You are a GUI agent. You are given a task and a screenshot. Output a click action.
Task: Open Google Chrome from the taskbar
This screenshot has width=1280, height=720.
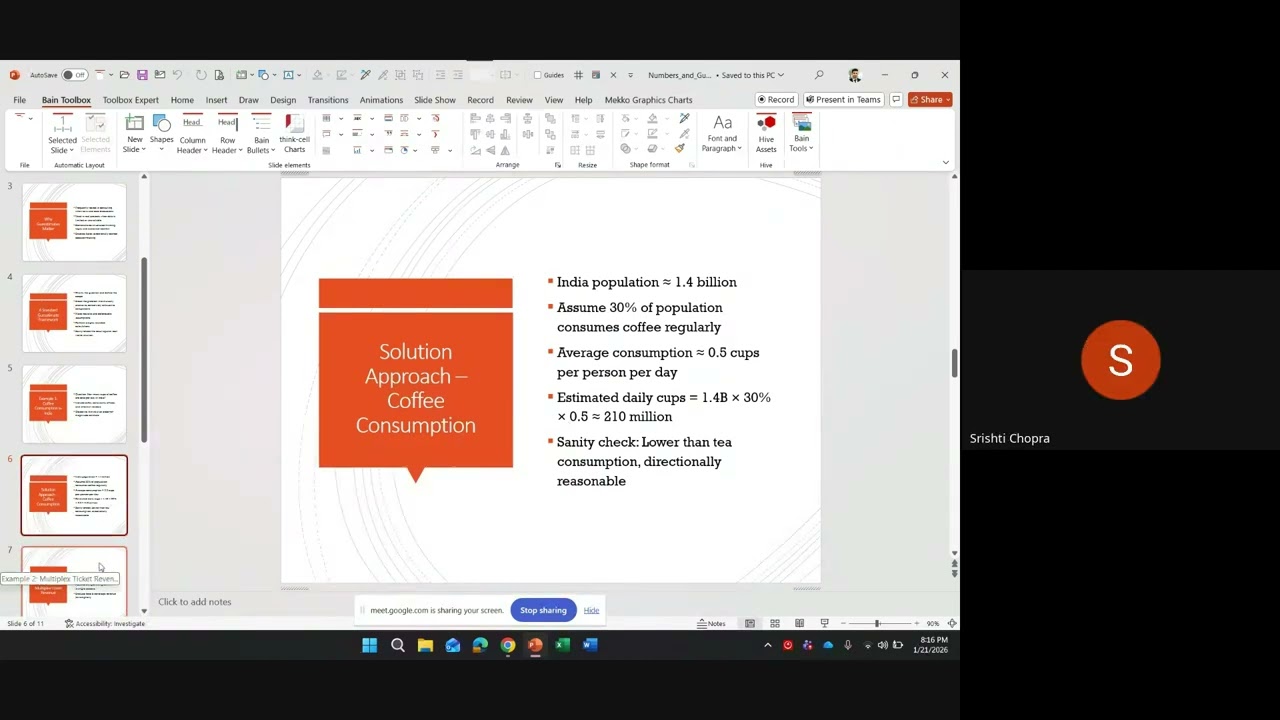coord(508,645)
